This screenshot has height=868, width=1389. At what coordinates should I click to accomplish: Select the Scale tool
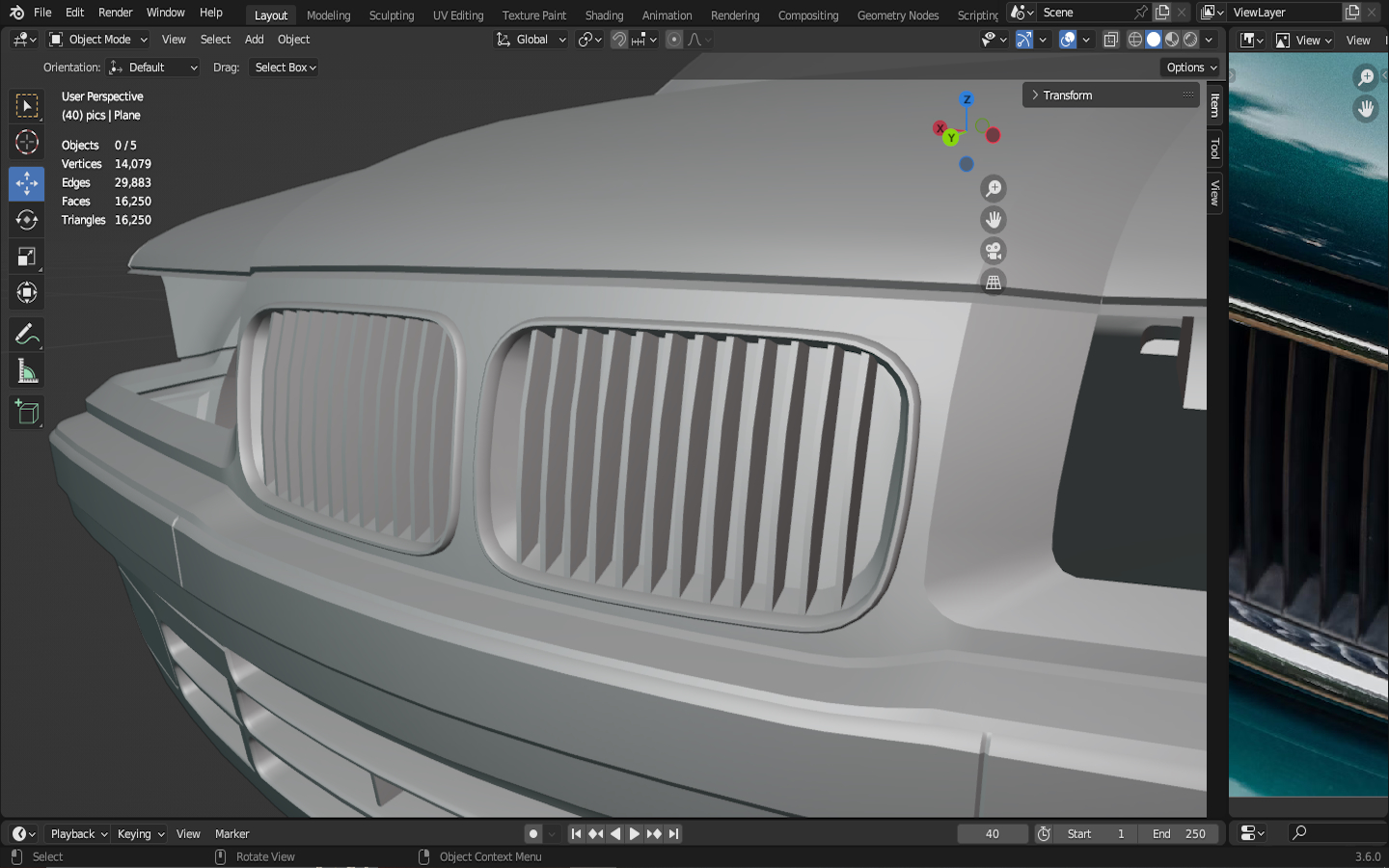point(27,257)
